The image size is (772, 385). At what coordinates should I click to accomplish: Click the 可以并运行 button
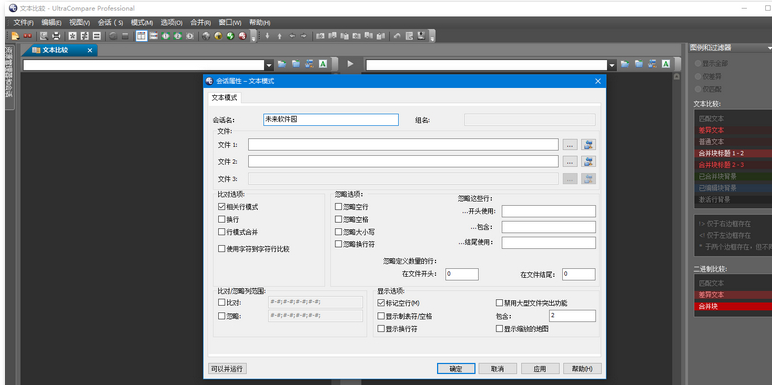point(227,369)
